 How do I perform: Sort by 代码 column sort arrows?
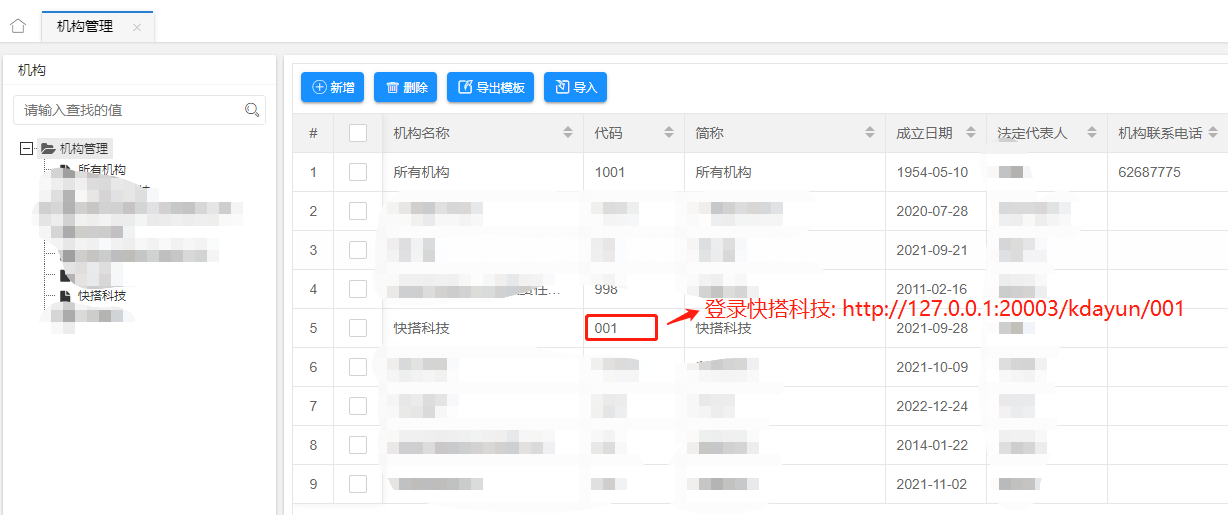click(x=669, y=133)
